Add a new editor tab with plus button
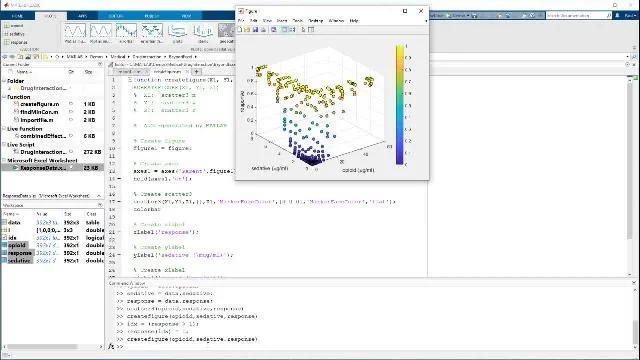Screen dimensions: 640x360 coord(196,72)
